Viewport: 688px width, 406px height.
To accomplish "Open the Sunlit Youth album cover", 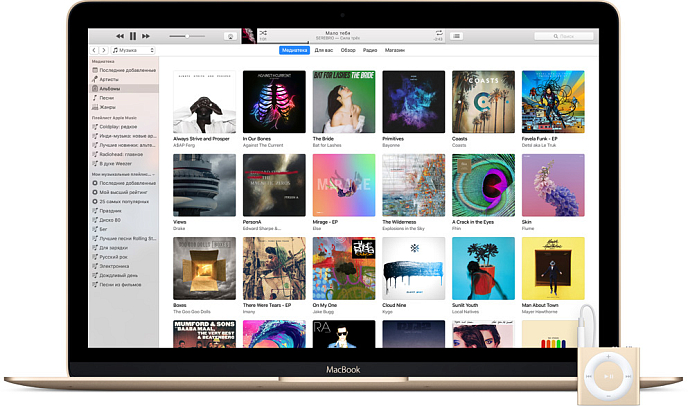I will click(484, 269).
